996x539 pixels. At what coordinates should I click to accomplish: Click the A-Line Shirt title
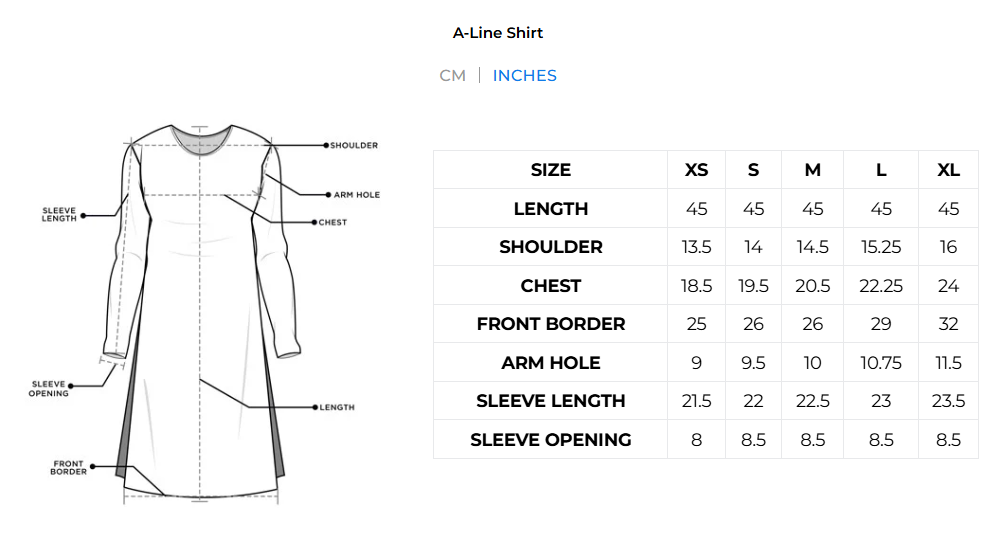tap(498, 33)
